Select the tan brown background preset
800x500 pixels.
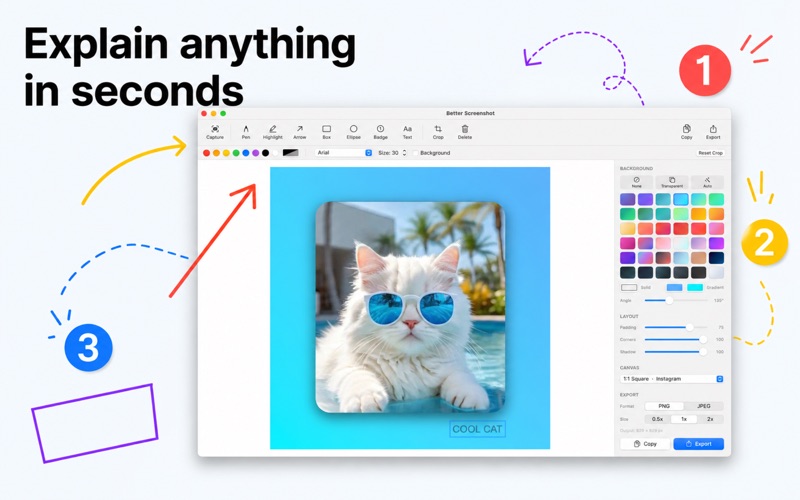pyautogui.click(x=698, y=258)
